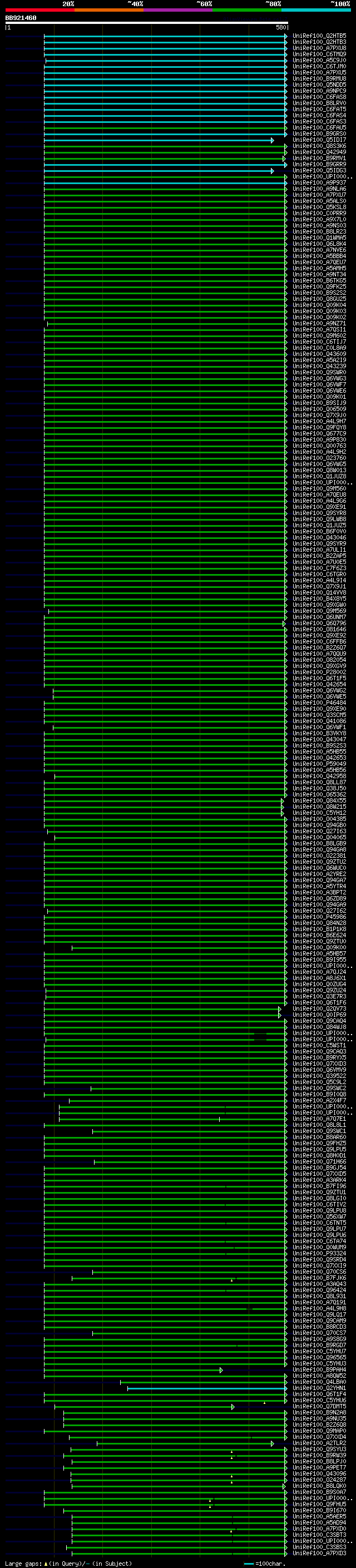The width and height of the screenshot is (356, 1568).
Task: Click the orange ~40% identity legend segment
Action: click(109, 11)
